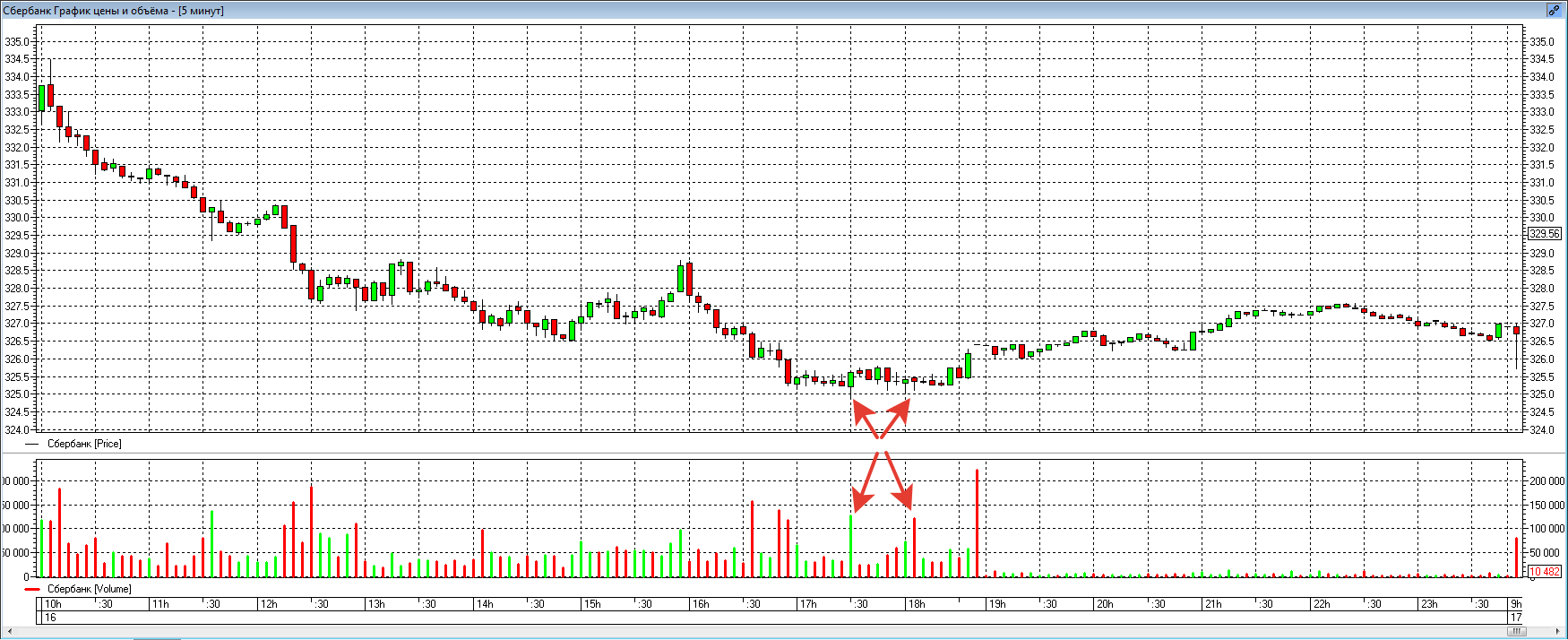The image size is (1568, 640).
Task: Select the Сбербанк [Price] legend label
Action: click(x=83, y=444)
